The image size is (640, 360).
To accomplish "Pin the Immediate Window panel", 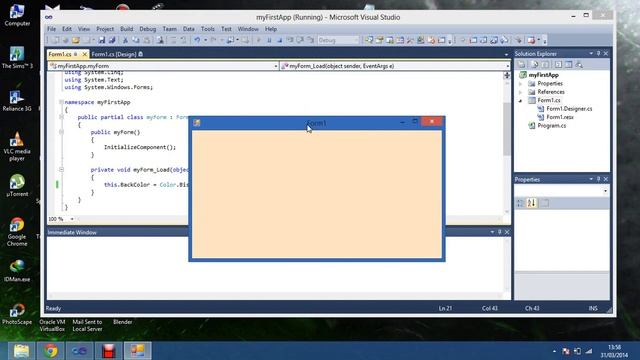I will 500,232.
